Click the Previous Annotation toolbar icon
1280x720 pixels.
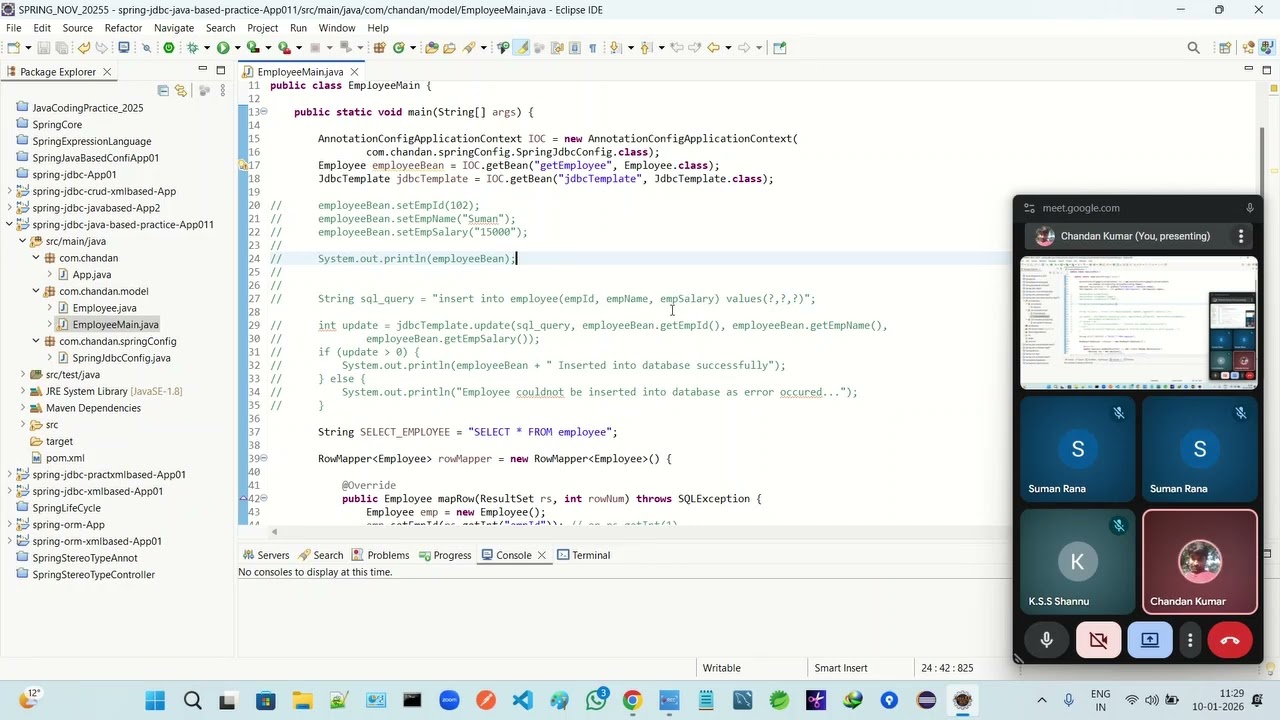coord(645,47)
